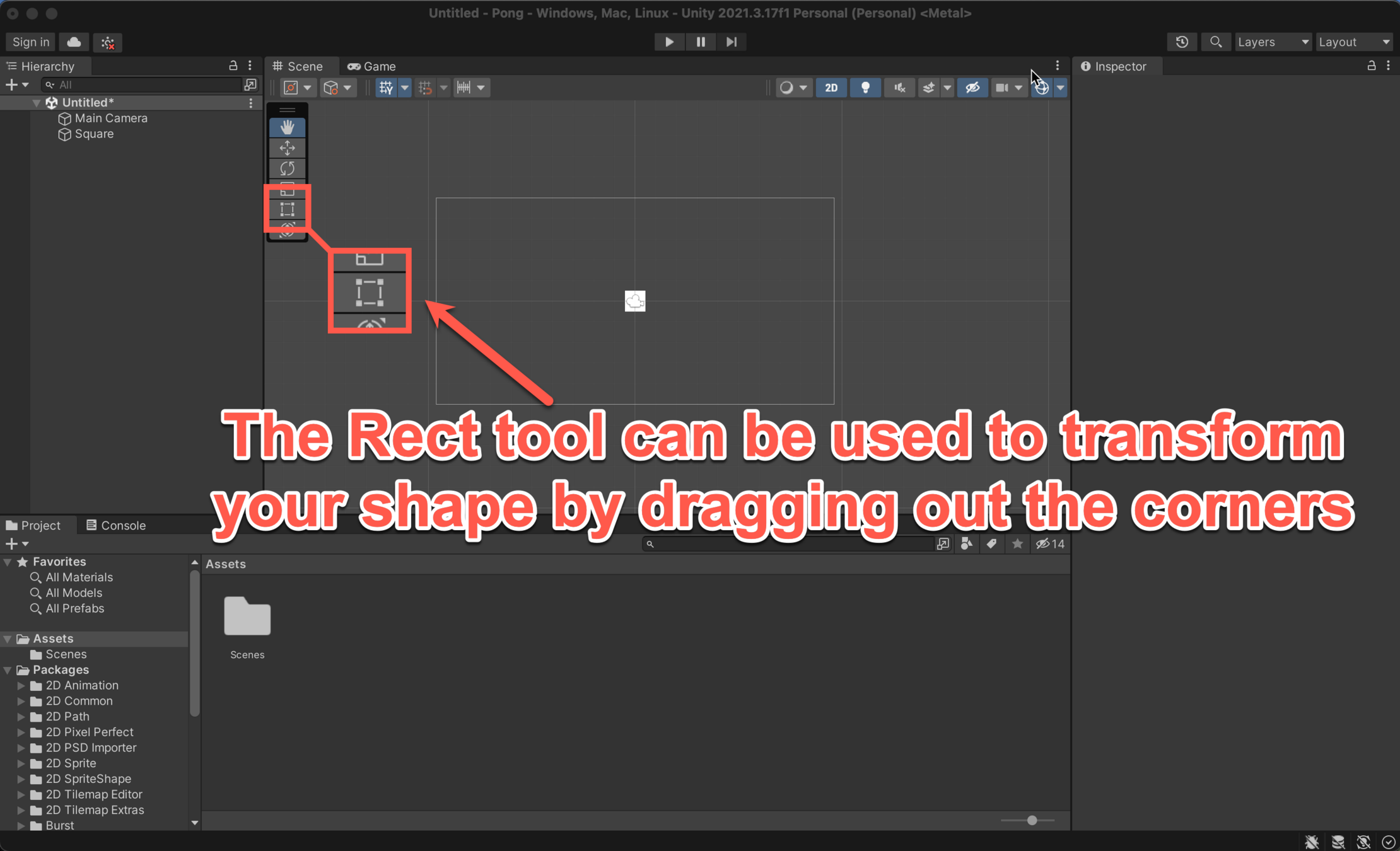The height and width of the screenshot is (851, 1400).
Task: Toggle scene lighting bulb
Action: (865, 88)
